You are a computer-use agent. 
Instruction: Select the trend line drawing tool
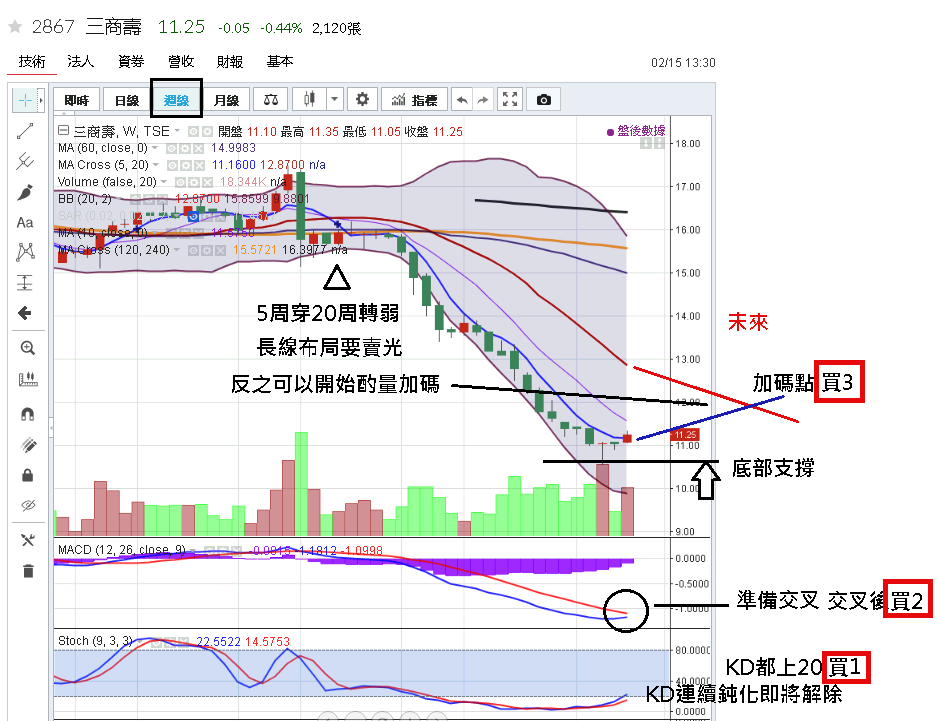[x=25, y=131]
